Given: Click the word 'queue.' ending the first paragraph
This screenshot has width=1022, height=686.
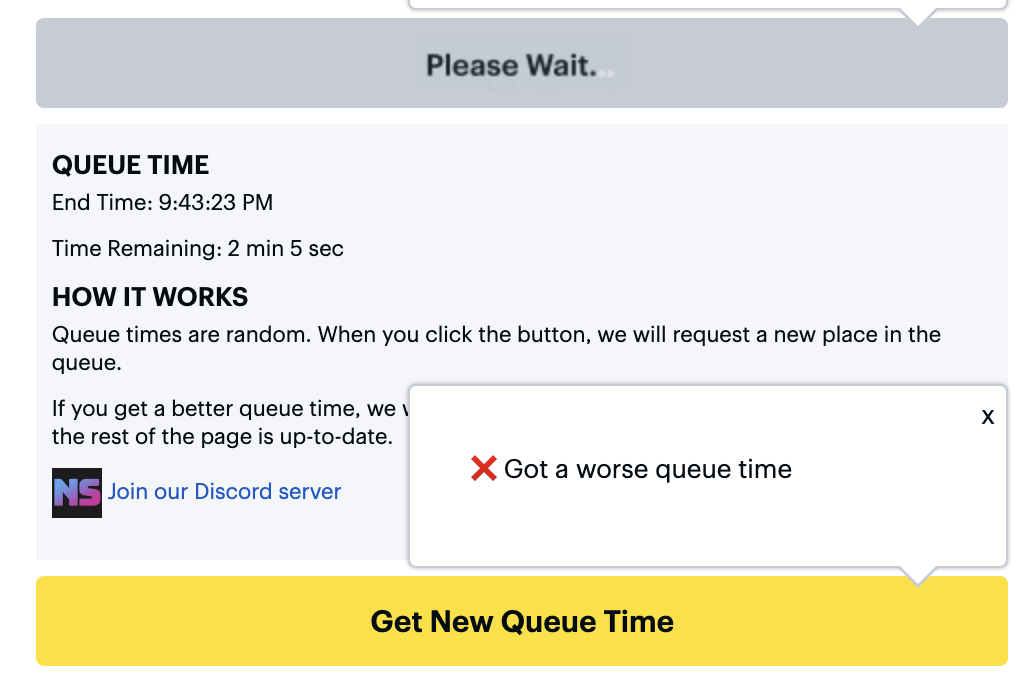Looking at the screenshot, I should pyautogui.click(x=87, y=363).
